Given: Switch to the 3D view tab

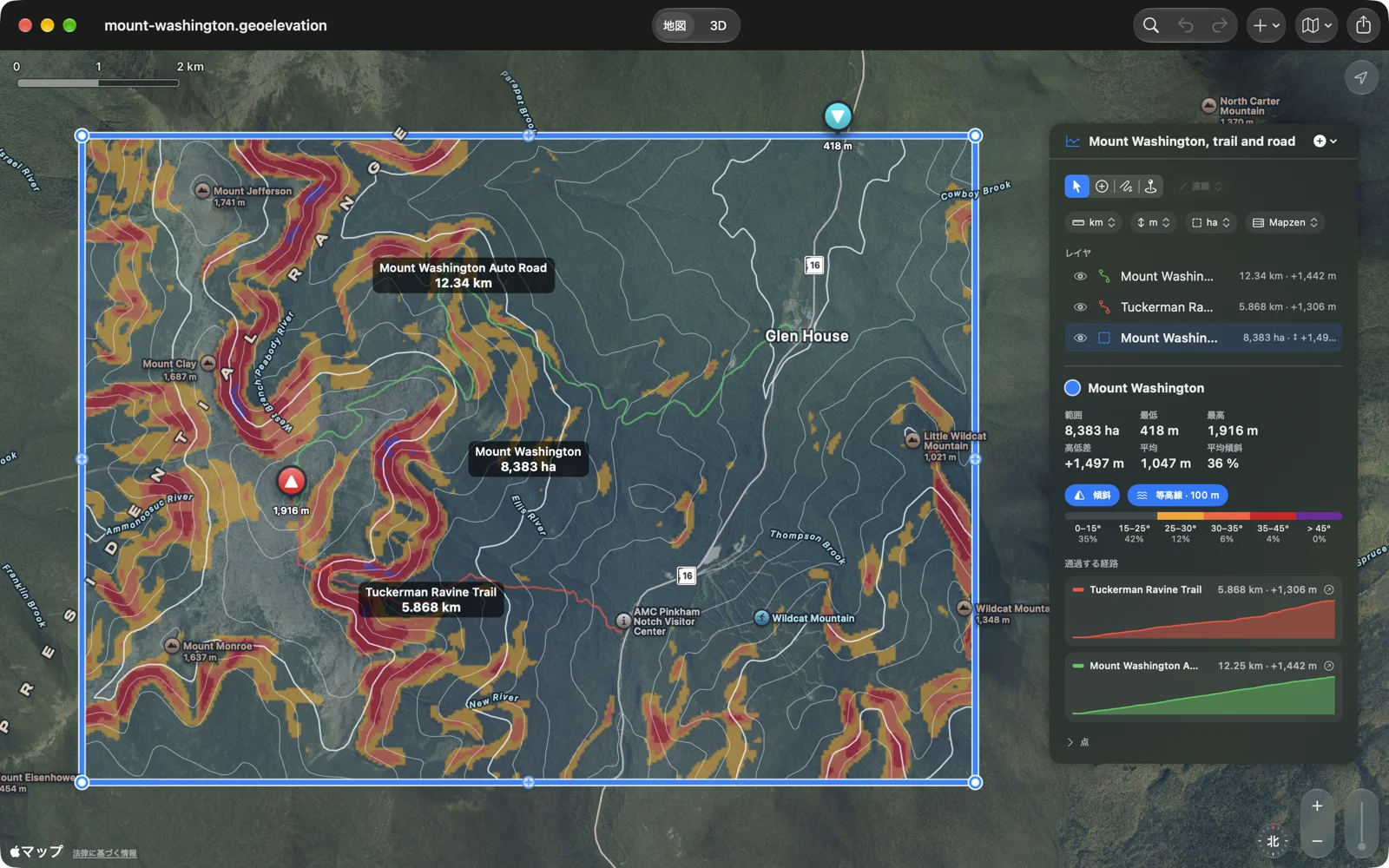Looking at the screenshot, I should coord(718,25).
